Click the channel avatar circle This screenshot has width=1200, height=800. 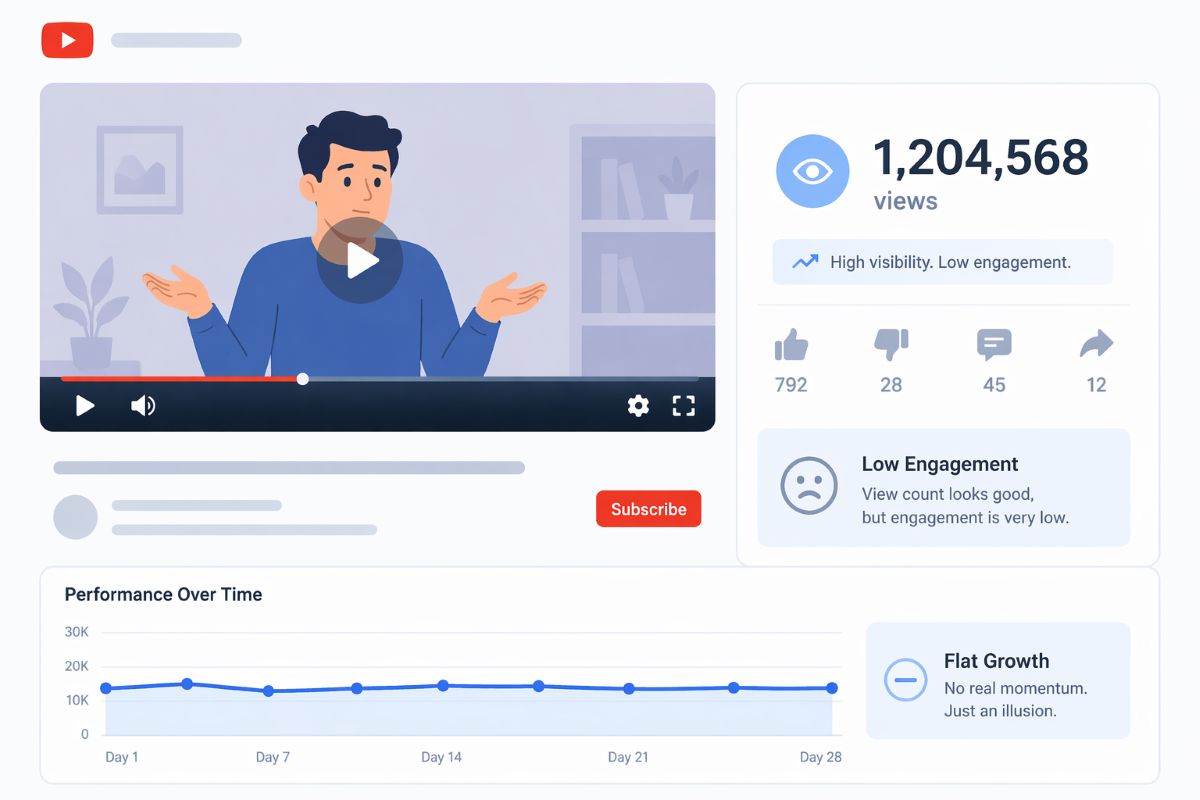tap(75, 517)
